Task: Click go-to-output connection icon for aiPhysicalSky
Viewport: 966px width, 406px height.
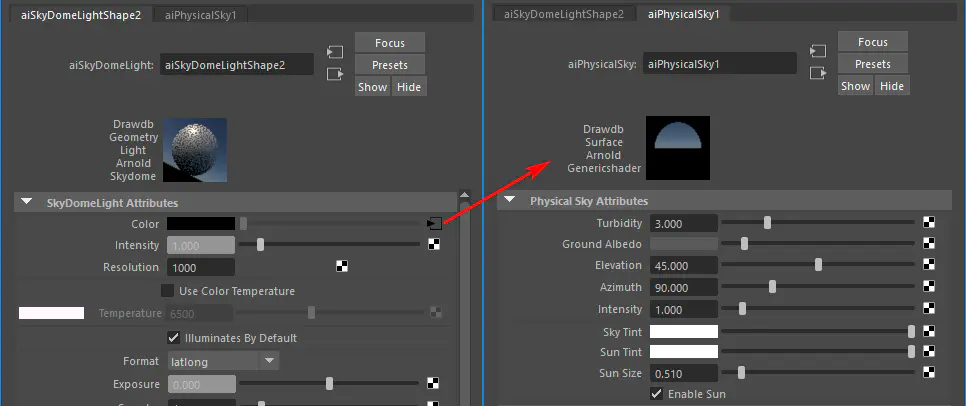Action: click(x=818, y=73)
